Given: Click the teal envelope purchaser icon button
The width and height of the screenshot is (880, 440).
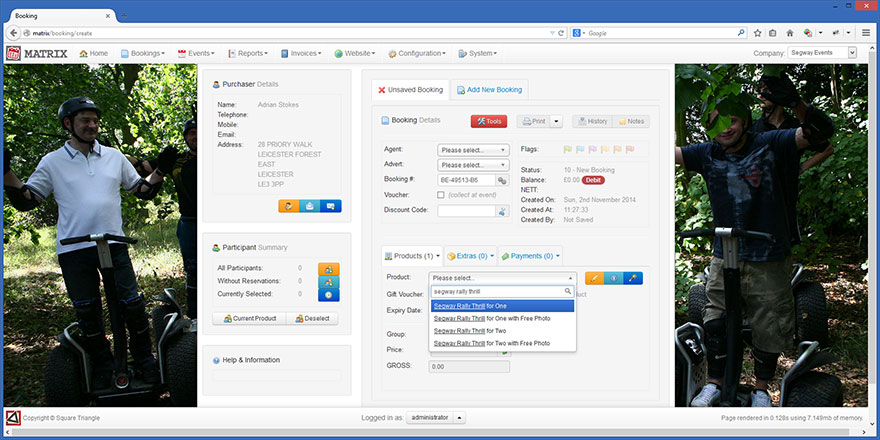Looking at the screenshot, I should 309,206.
